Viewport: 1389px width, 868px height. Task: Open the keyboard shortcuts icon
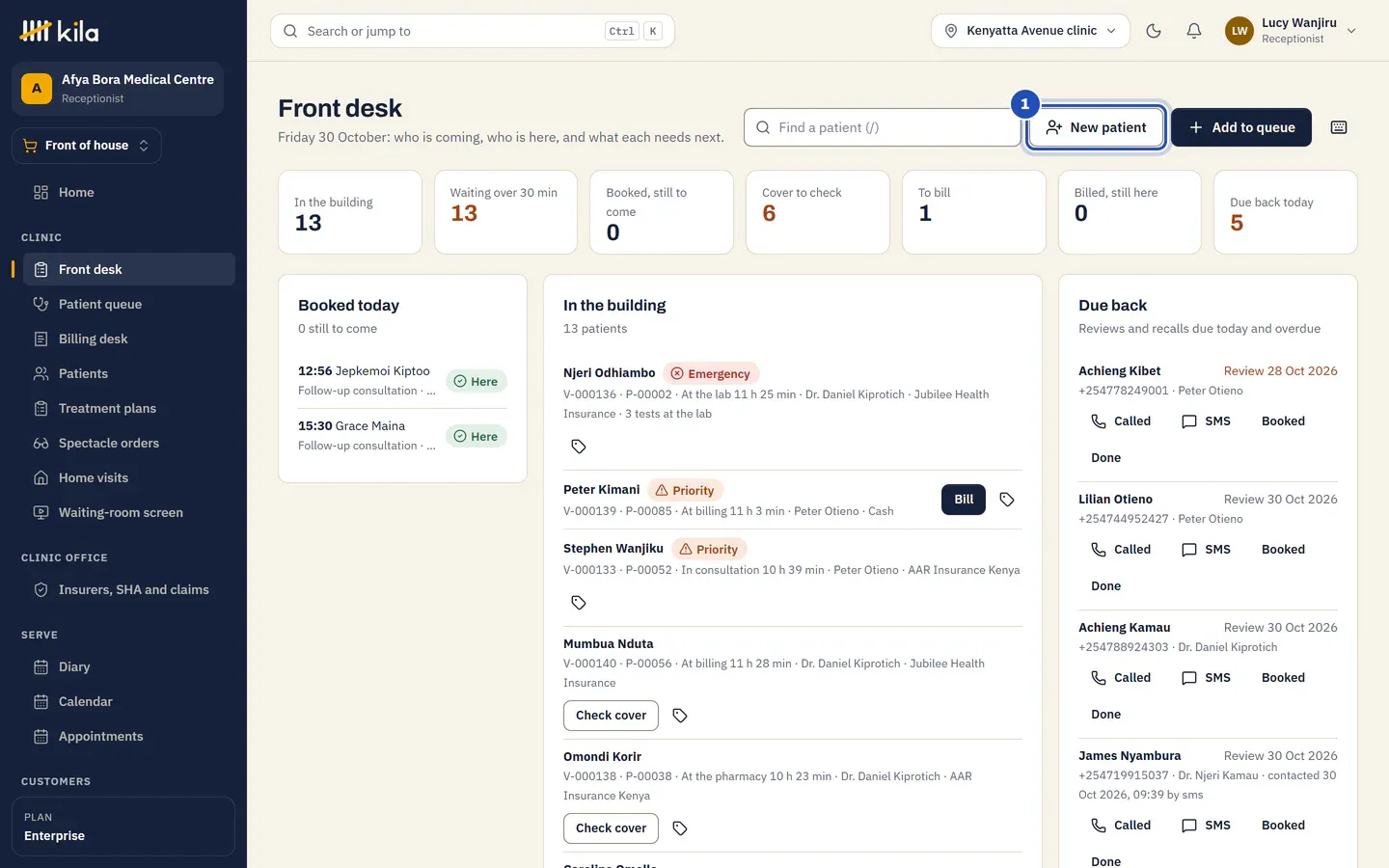[x=1339, y=127]
